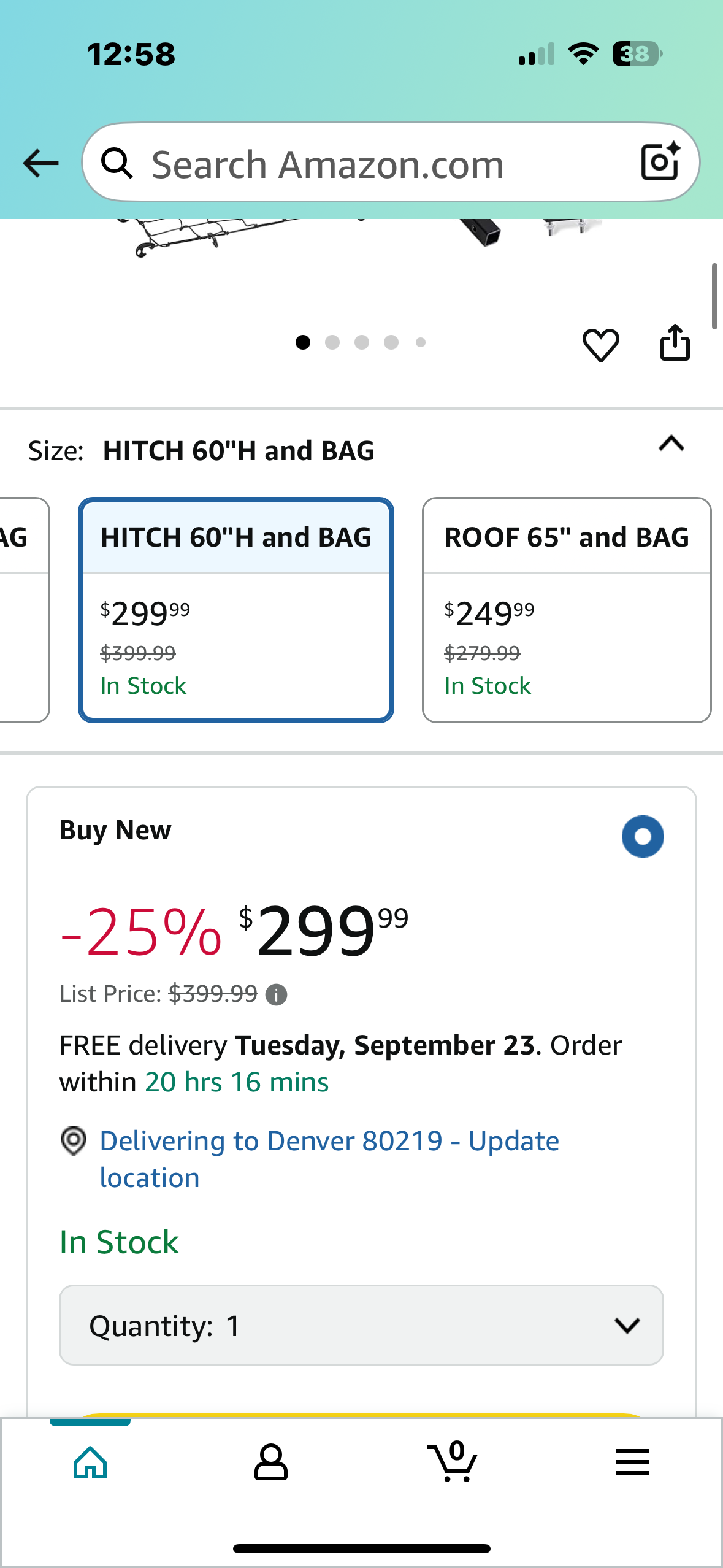Select ROOF 65" and BAG option
Viewport: 723px width, 1568px height.
click(x=567, y=610)
